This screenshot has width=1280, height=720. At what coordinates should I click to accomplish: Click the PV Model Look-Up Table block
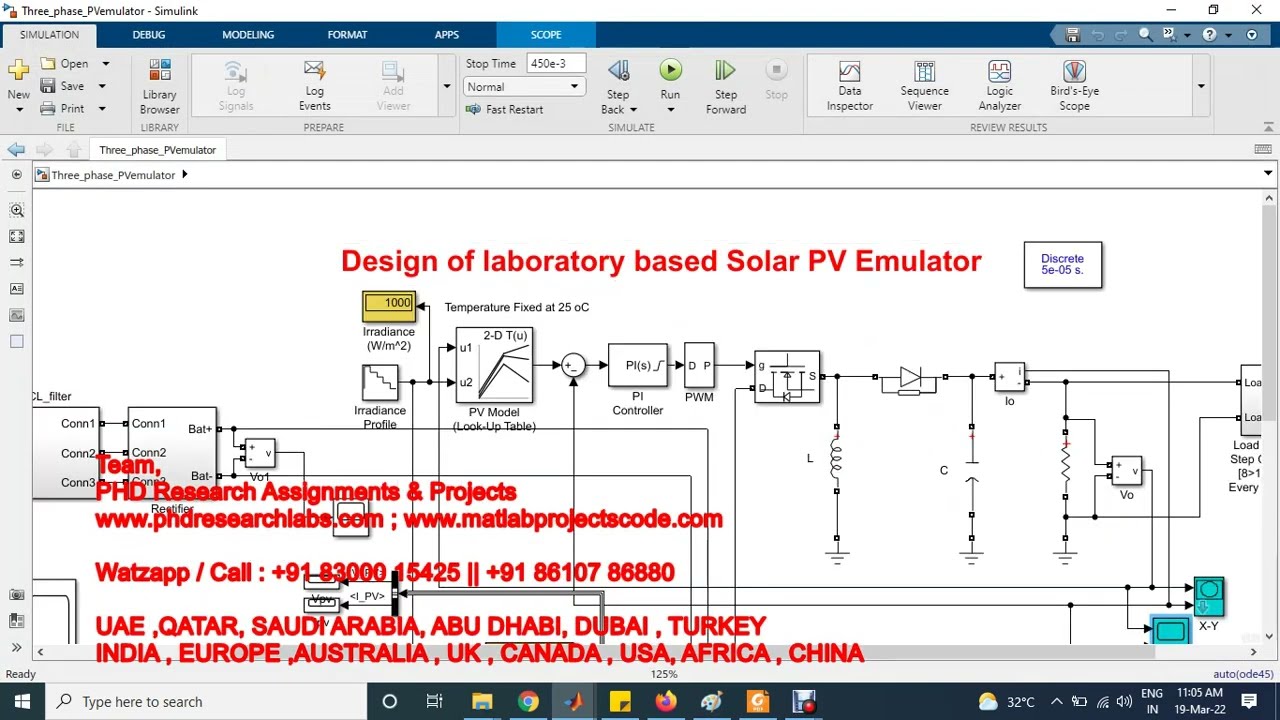(x=494, y=366)
